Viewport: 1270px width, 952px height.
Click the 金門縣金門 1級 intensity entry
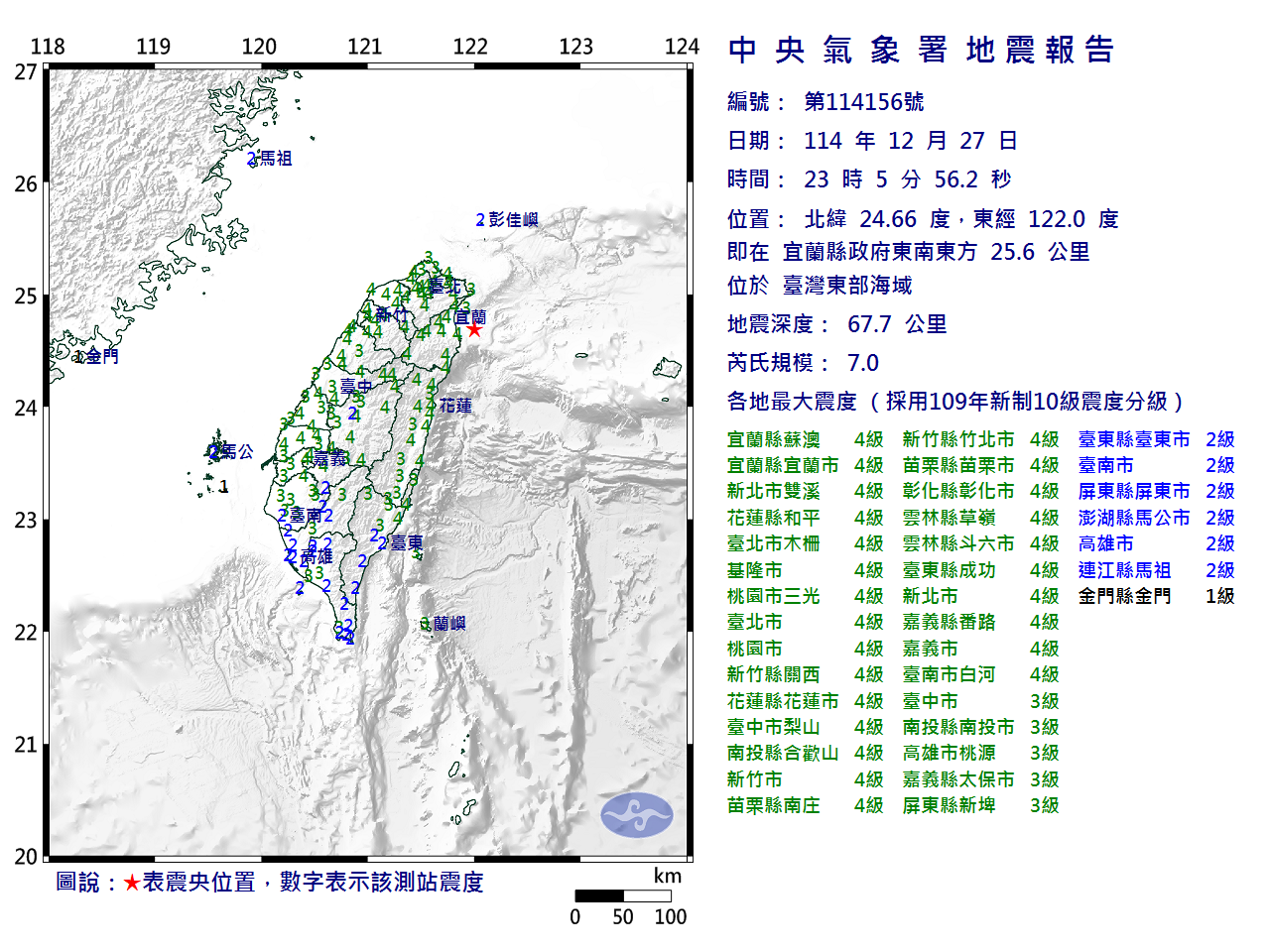(x=1156, y=596)
